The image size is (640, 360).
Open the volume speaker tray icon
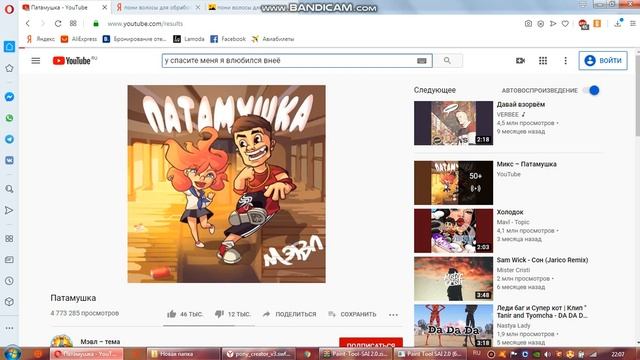[548, 354]
